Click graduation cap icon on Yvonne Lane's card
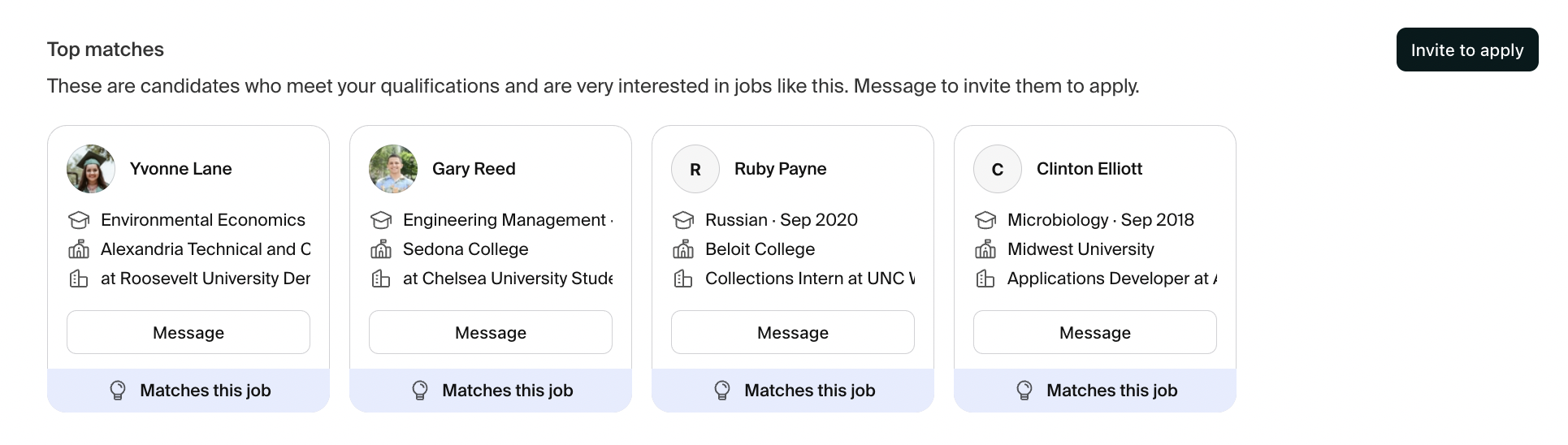This screenshot has width=1568, height=445. 79,220
